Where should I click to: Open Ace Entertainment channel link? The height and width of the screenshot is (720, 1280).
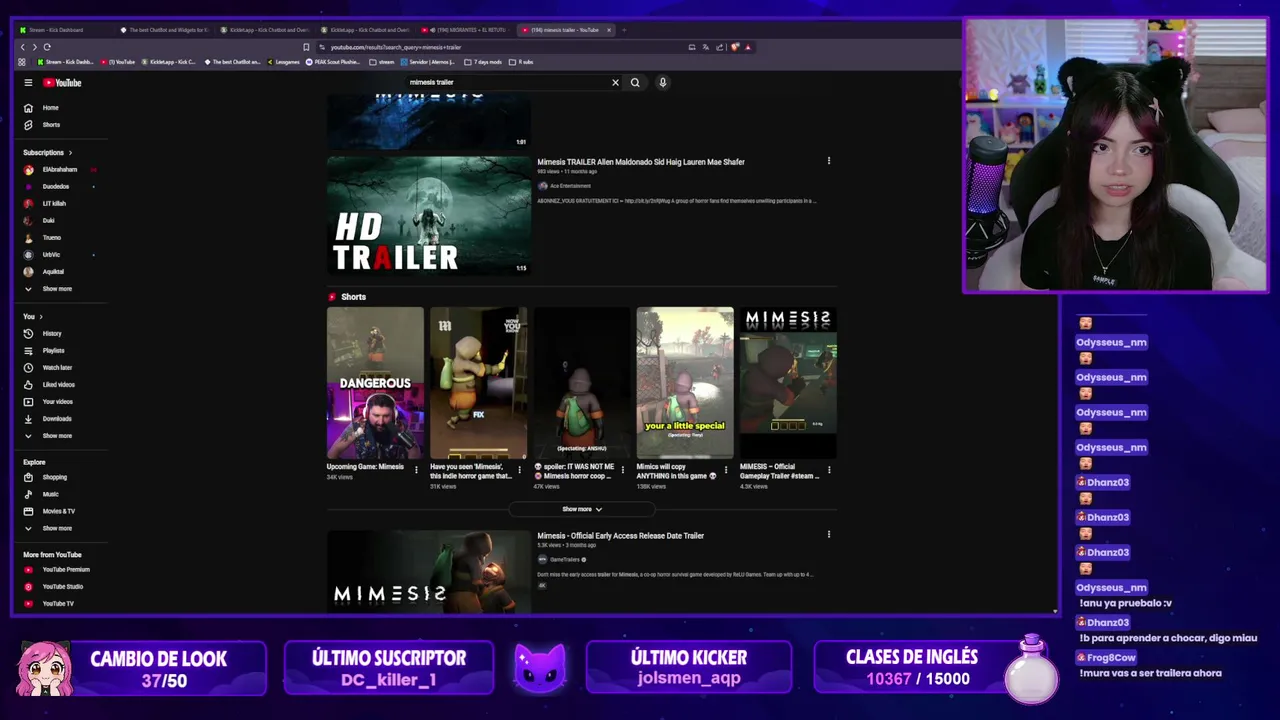point(570,186)
